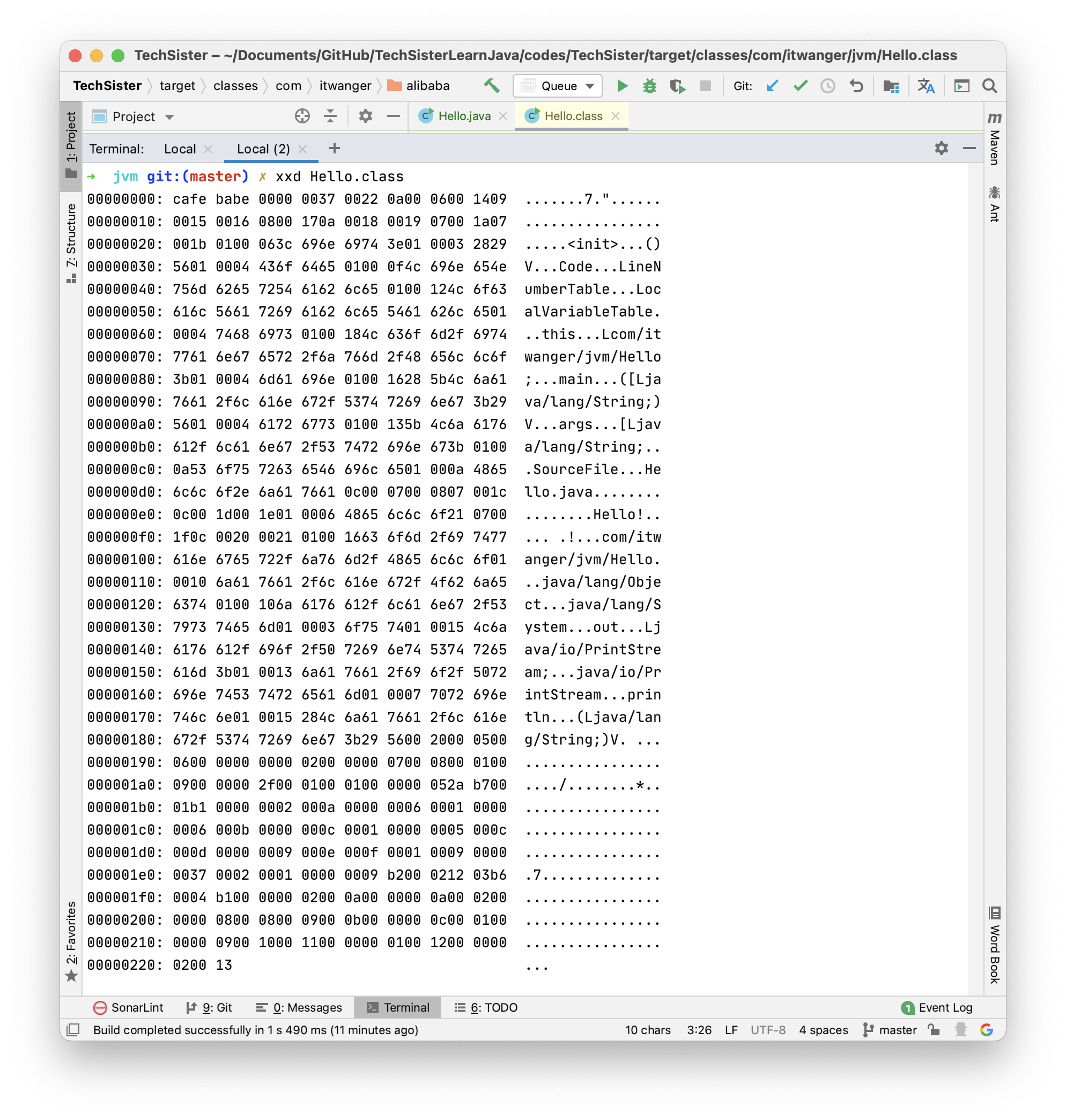Run the Queue configuration
The width and height of the screenshot is (1066, 1120).
pos(622,86)
